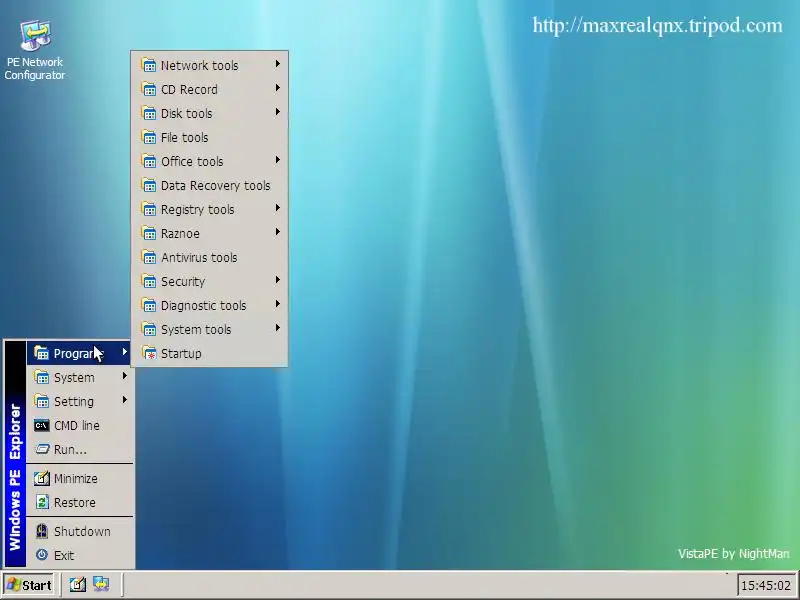Viewport: 800px width, 600px height.
Task: Click the Windows PE Explorer vertical banner
Action: coord(15,454)
